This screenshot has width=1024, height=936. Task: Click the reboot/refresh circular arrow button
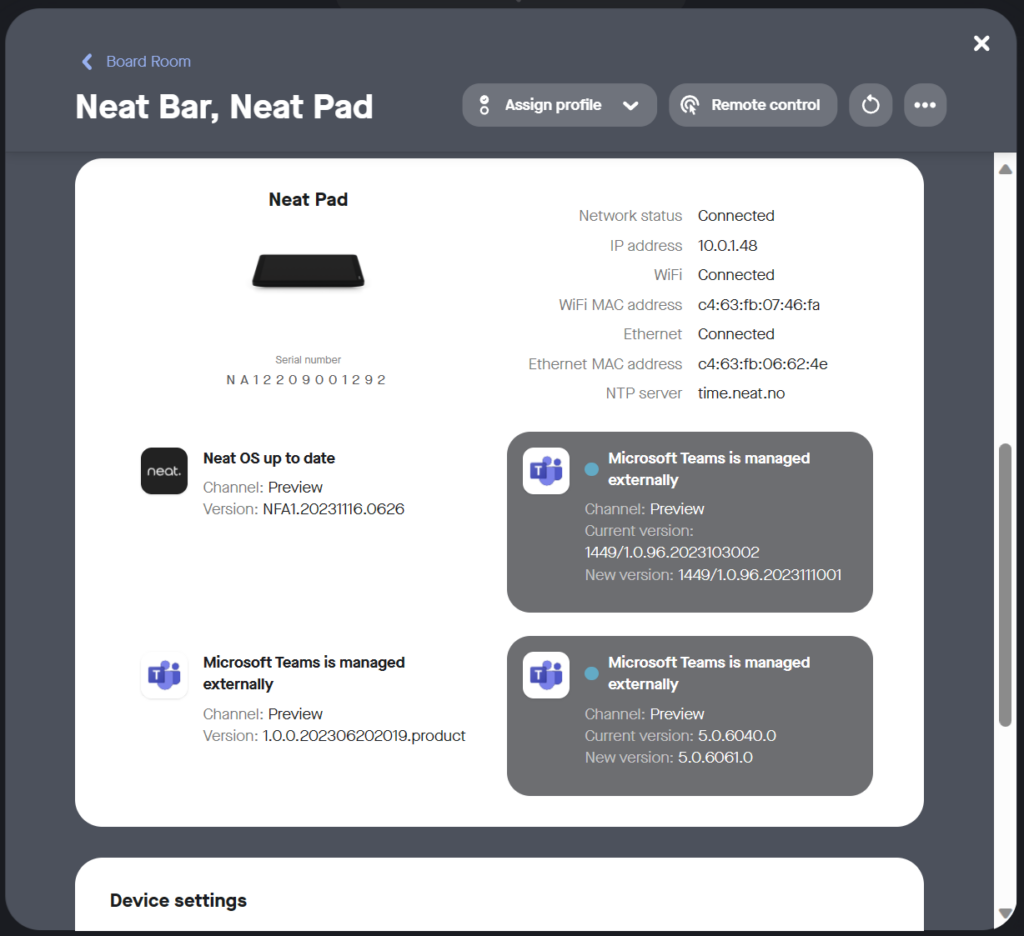click(871, 105)
